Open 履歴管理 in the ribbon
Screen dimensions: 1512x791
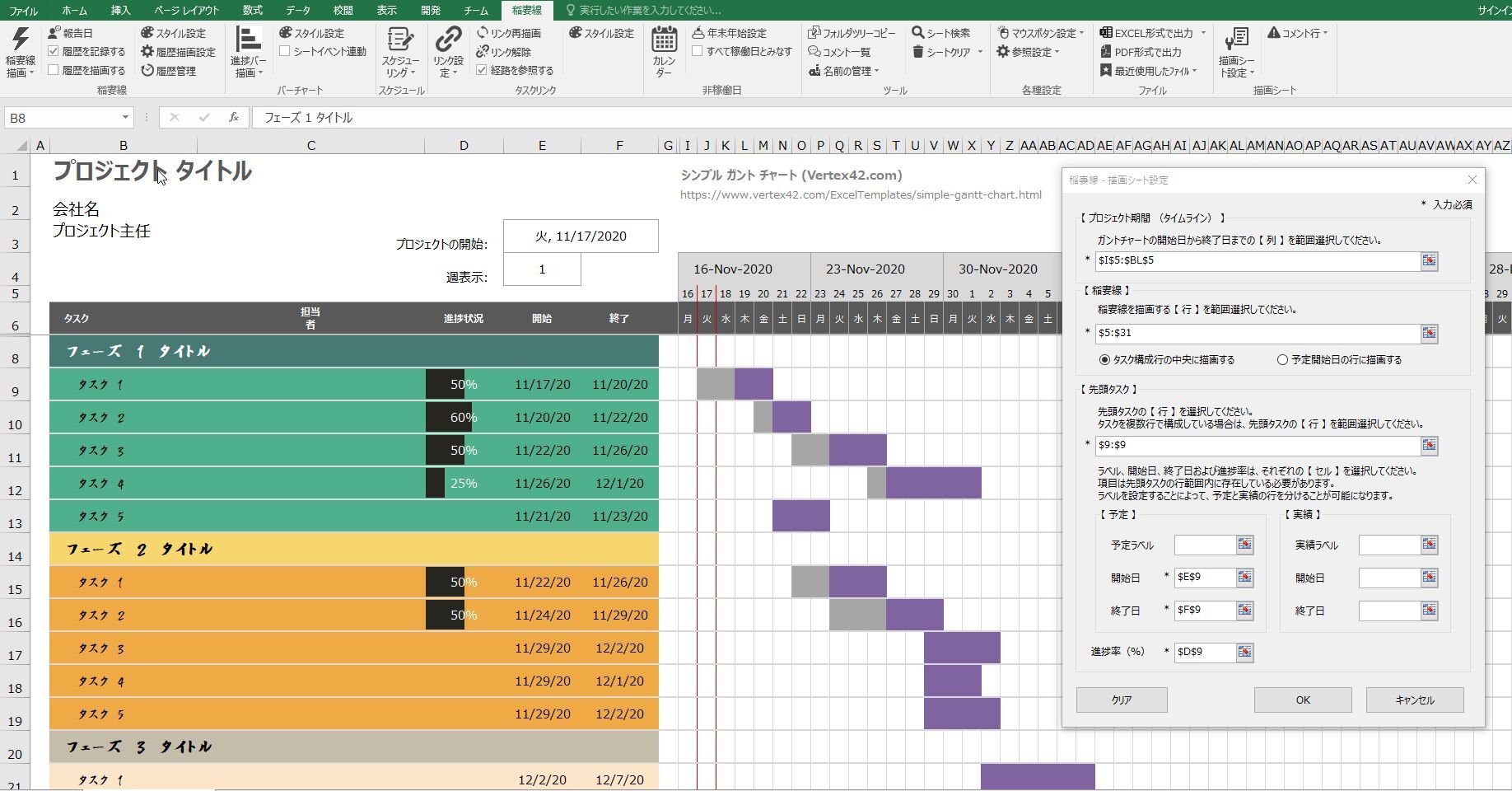pyautogui.click(x=169, y=71)
